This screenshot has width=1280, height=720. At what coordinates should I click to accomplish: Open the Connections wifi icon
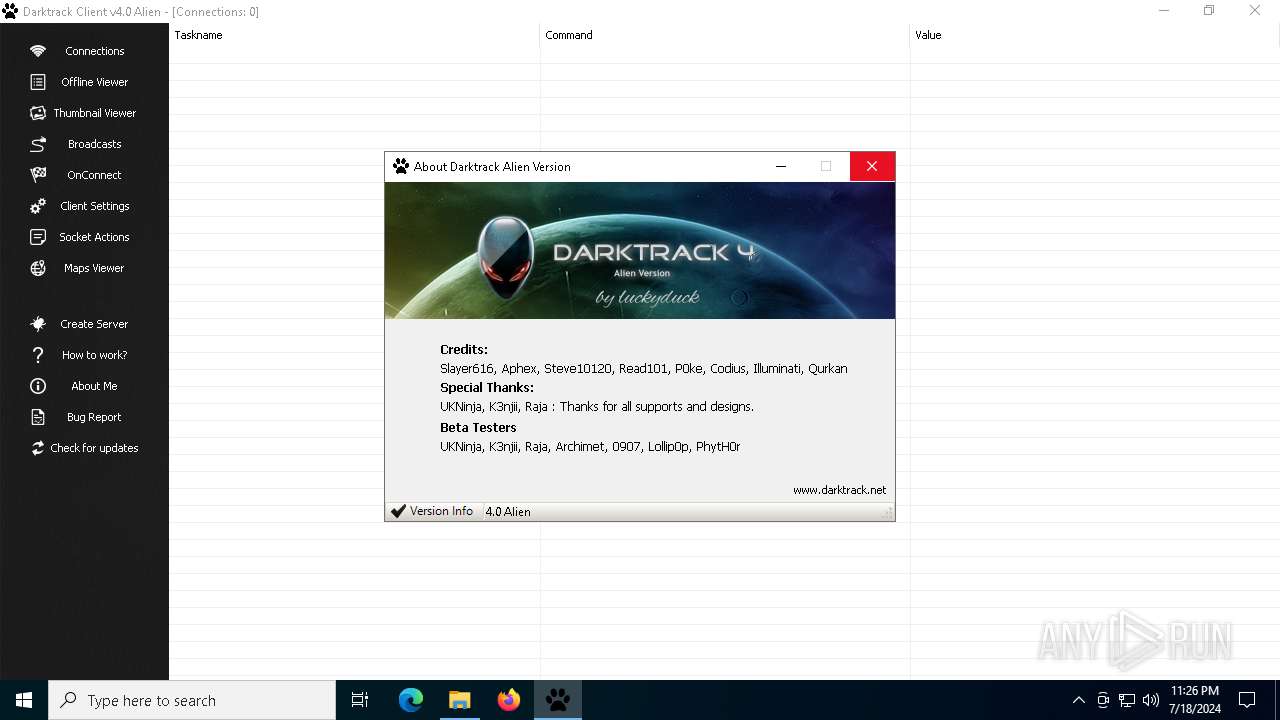click(x=38, y=51)
